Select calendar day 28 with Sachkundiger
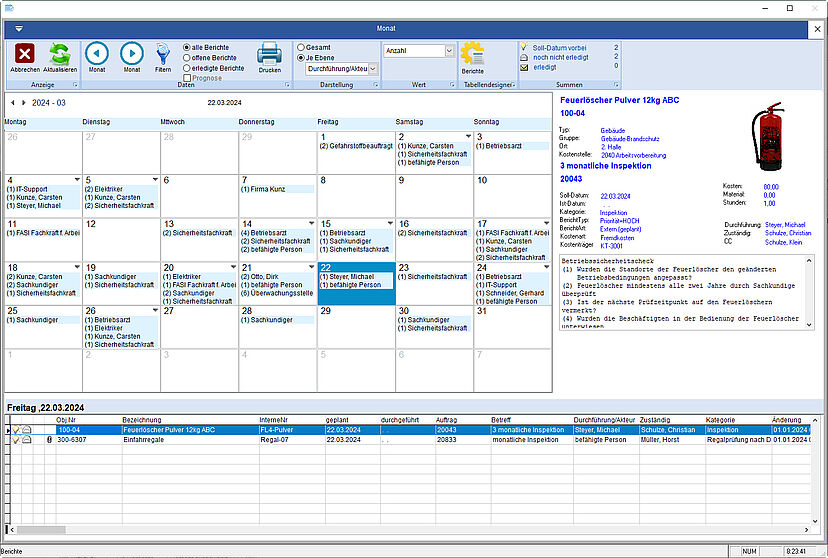Image resolution: width=828 pixels, height=558 pixels. point(275,320)
